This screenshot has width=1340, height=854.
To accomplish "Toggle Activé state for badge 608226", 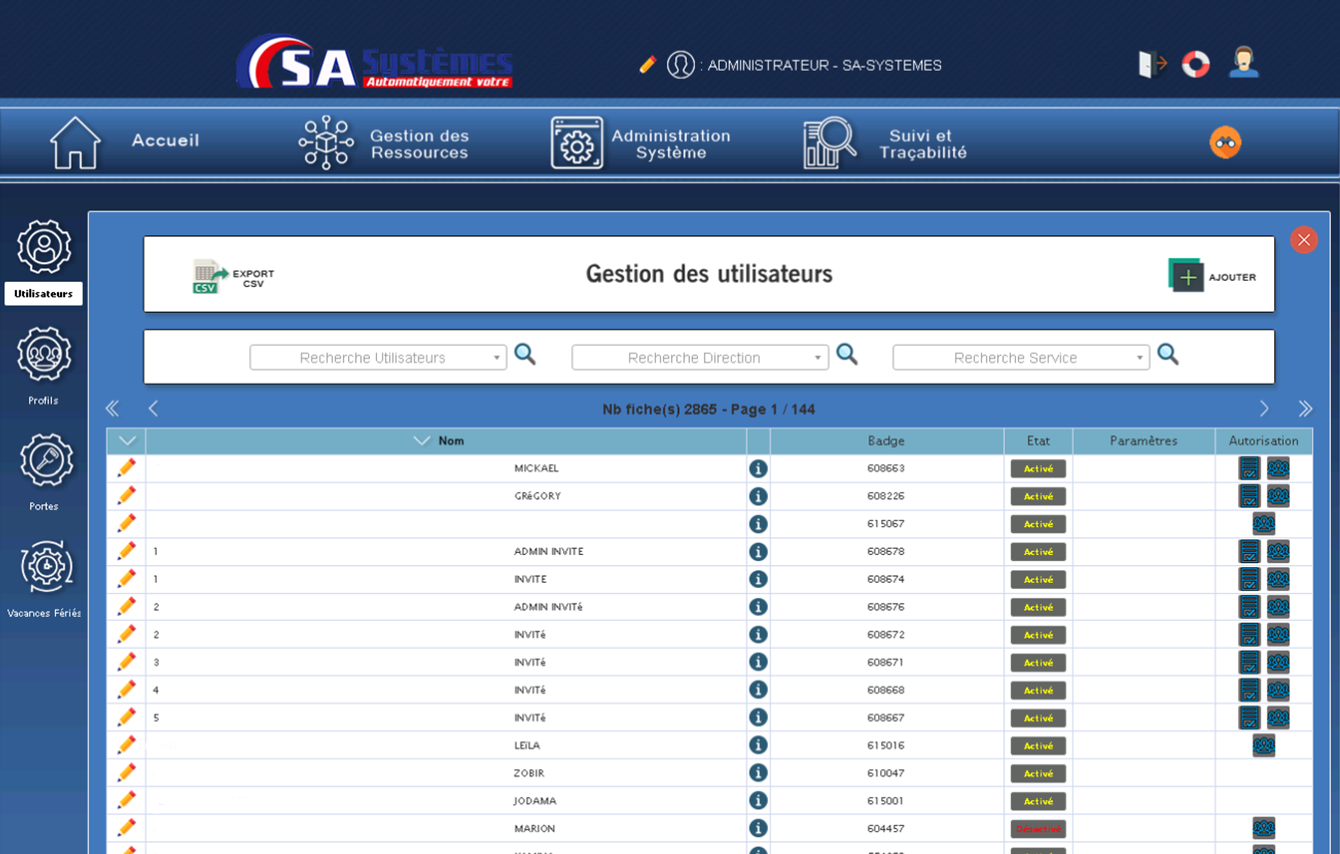I will click(x=1038, y=496).
